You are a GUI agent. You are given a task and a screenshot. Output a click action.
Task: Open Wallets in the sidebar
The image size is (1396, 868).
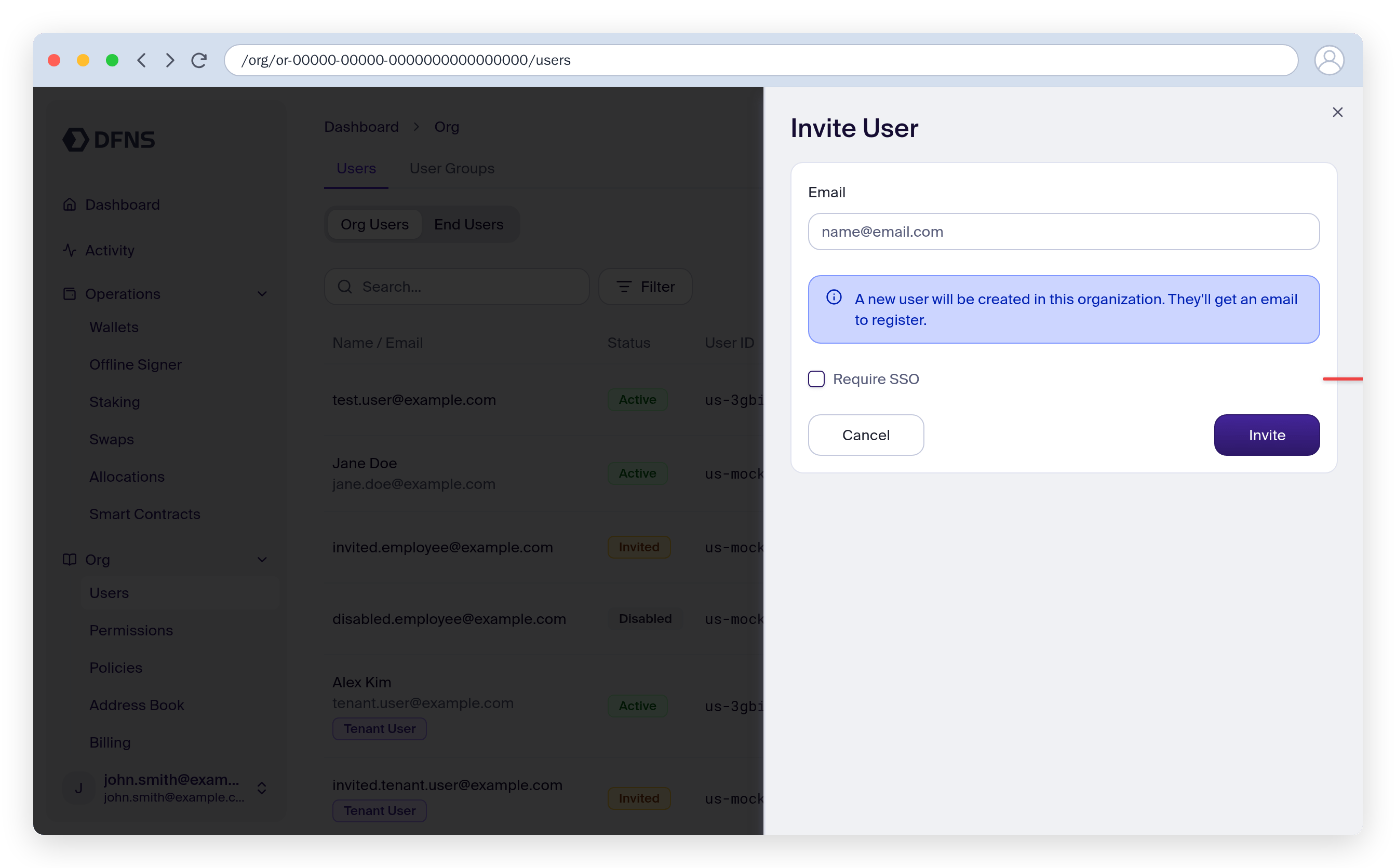[114, 327]
